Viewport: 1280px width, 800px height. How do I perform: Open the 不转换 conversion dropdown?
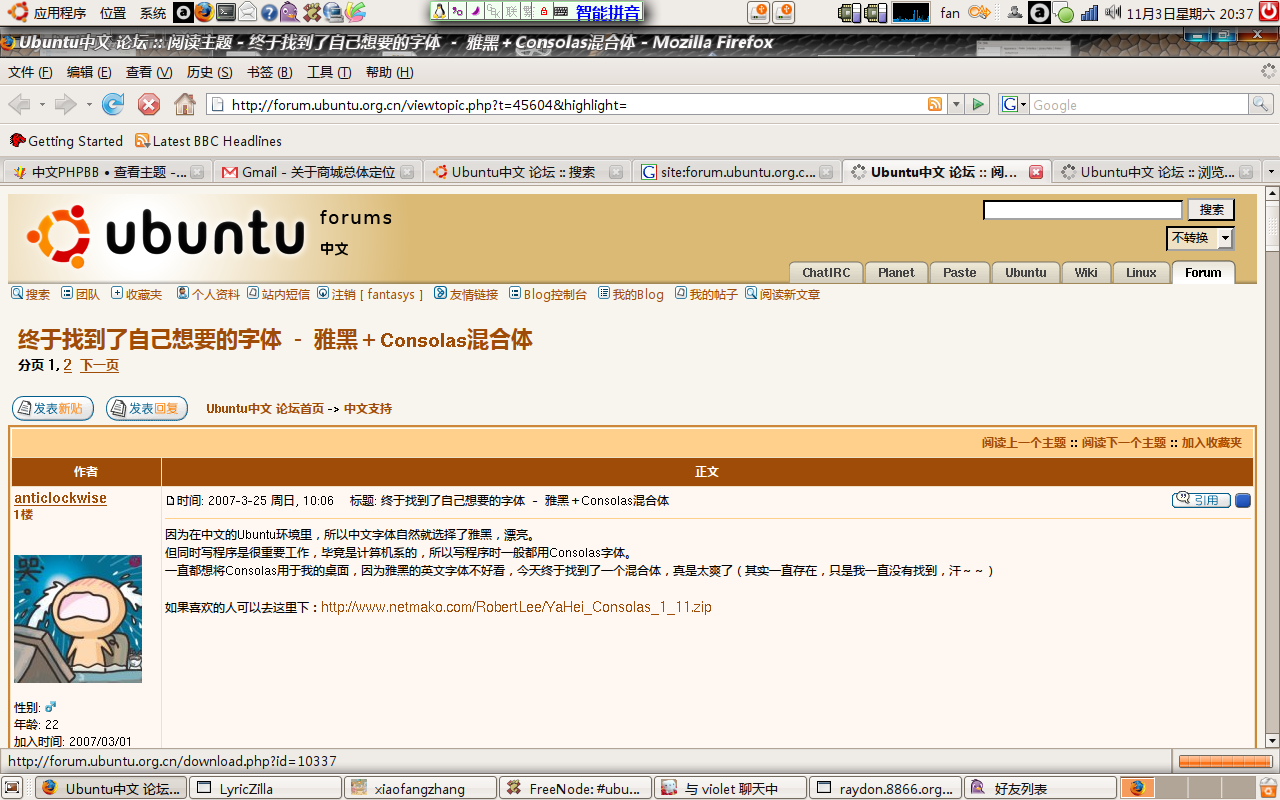click(1200, 238)
